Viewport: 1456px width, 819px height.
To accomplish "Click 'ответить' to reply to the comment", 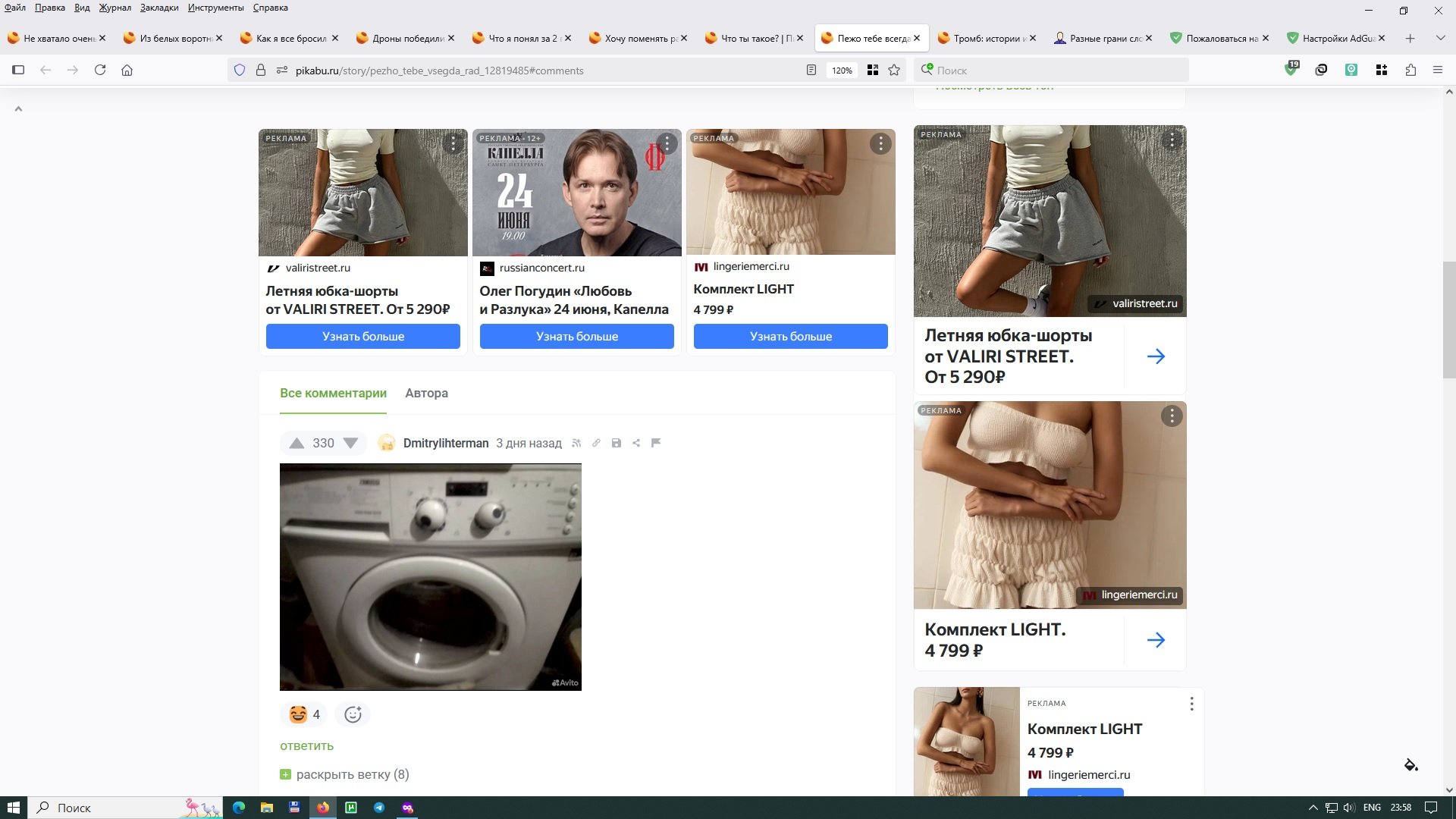I will point(306,746).
